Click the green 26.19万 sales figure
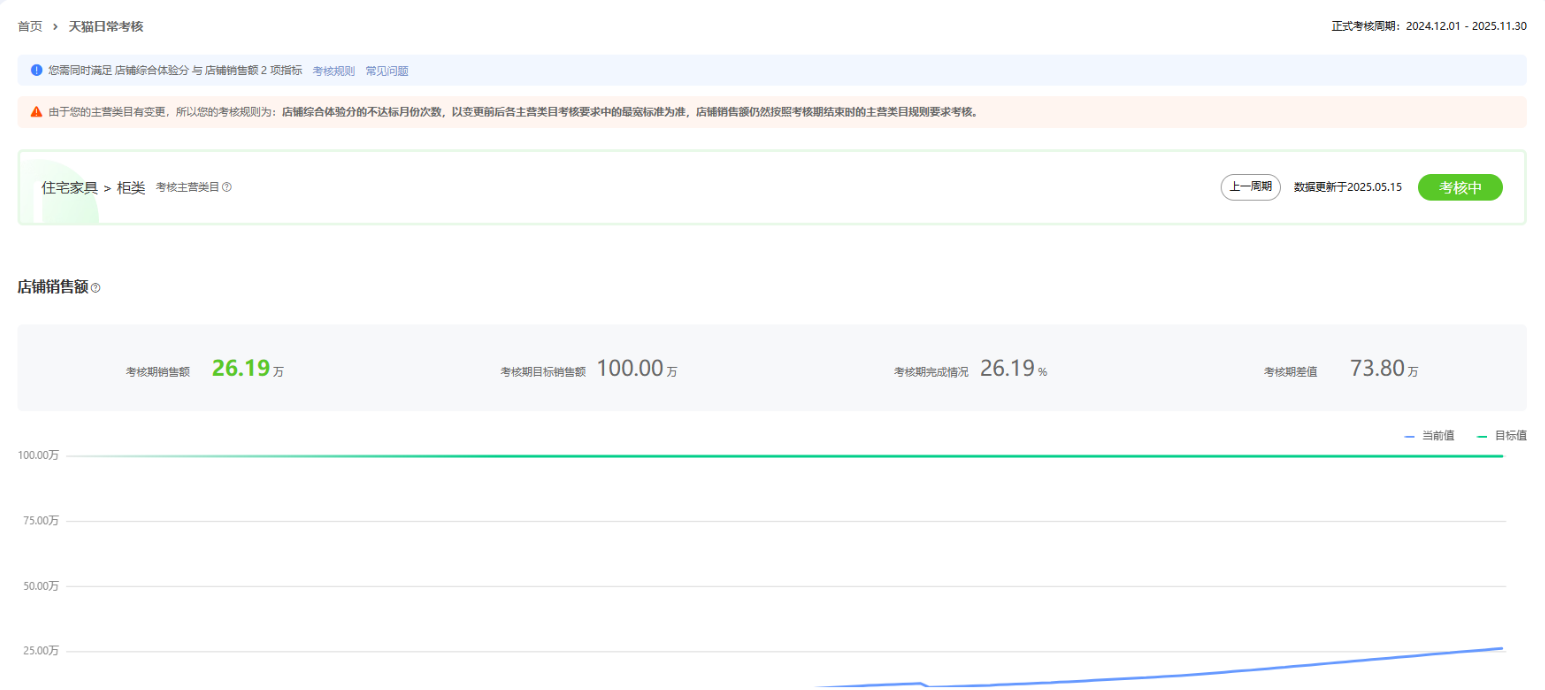The height and width of the screenshot is (690, 1545). pos(241,368)
